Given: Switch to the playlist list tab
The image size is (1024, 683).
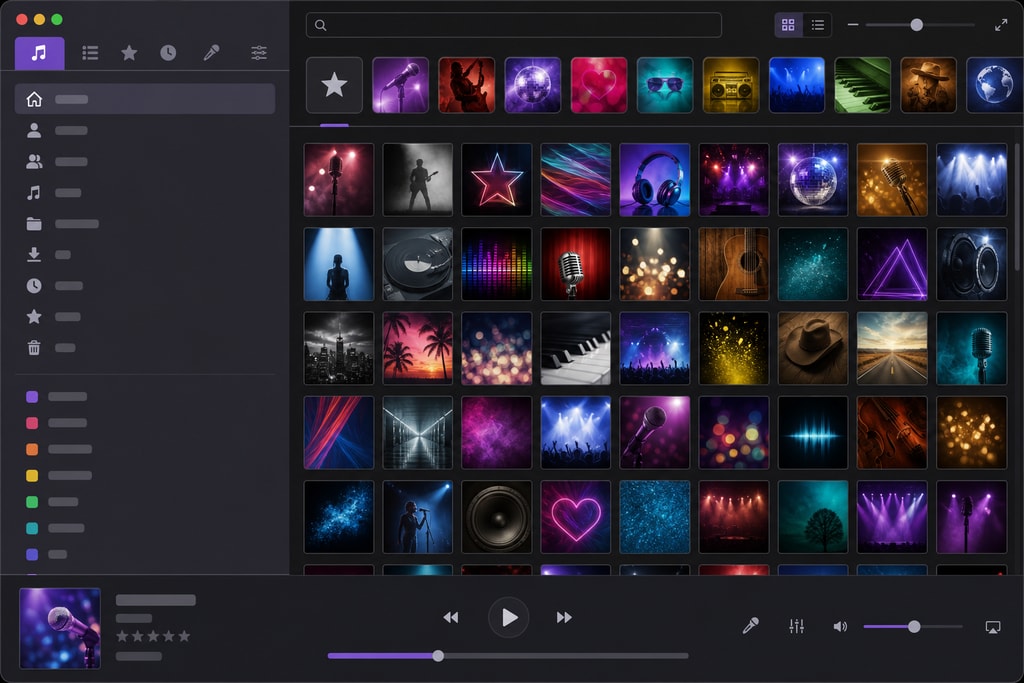Looking at the screenshot, I should (90, 53).
